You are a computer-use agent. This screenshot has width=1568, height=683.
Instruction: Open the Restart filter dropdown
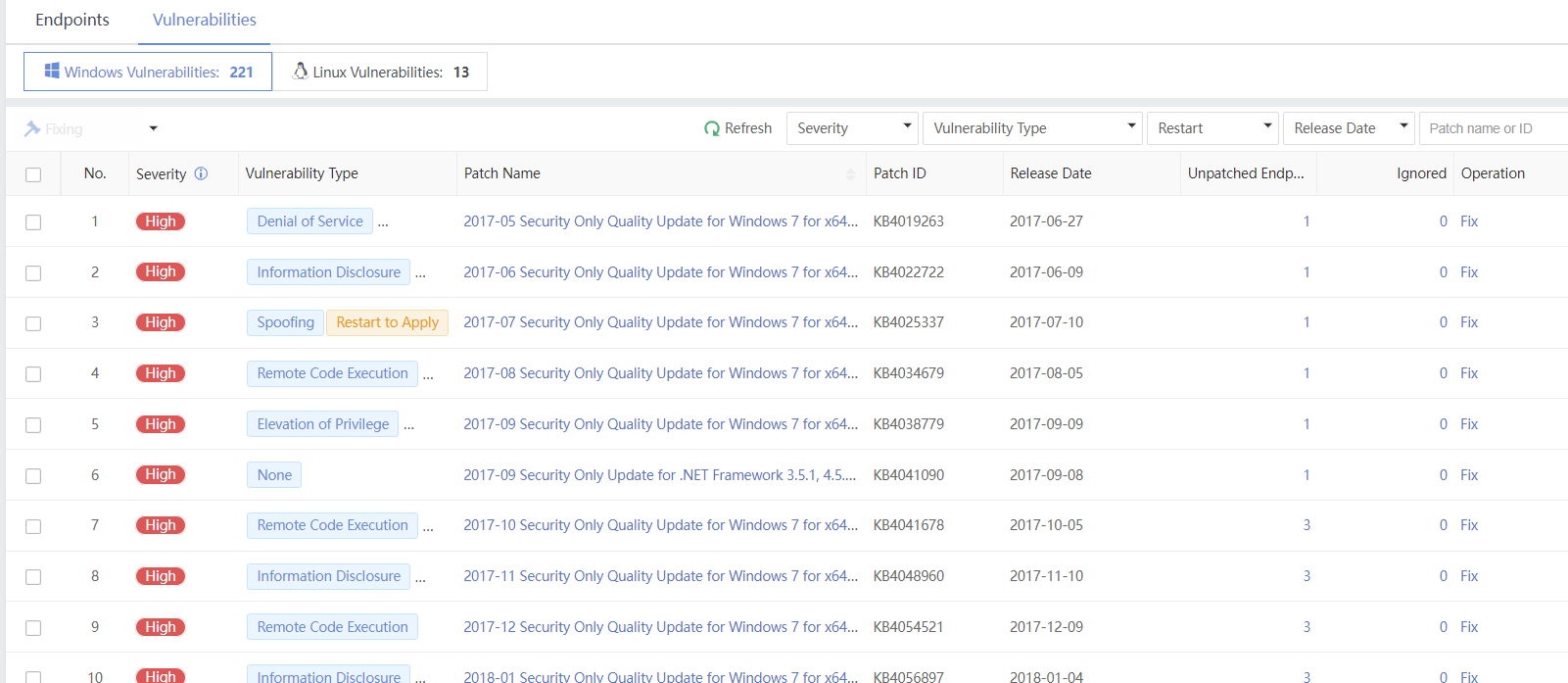tap(1212, 128)
